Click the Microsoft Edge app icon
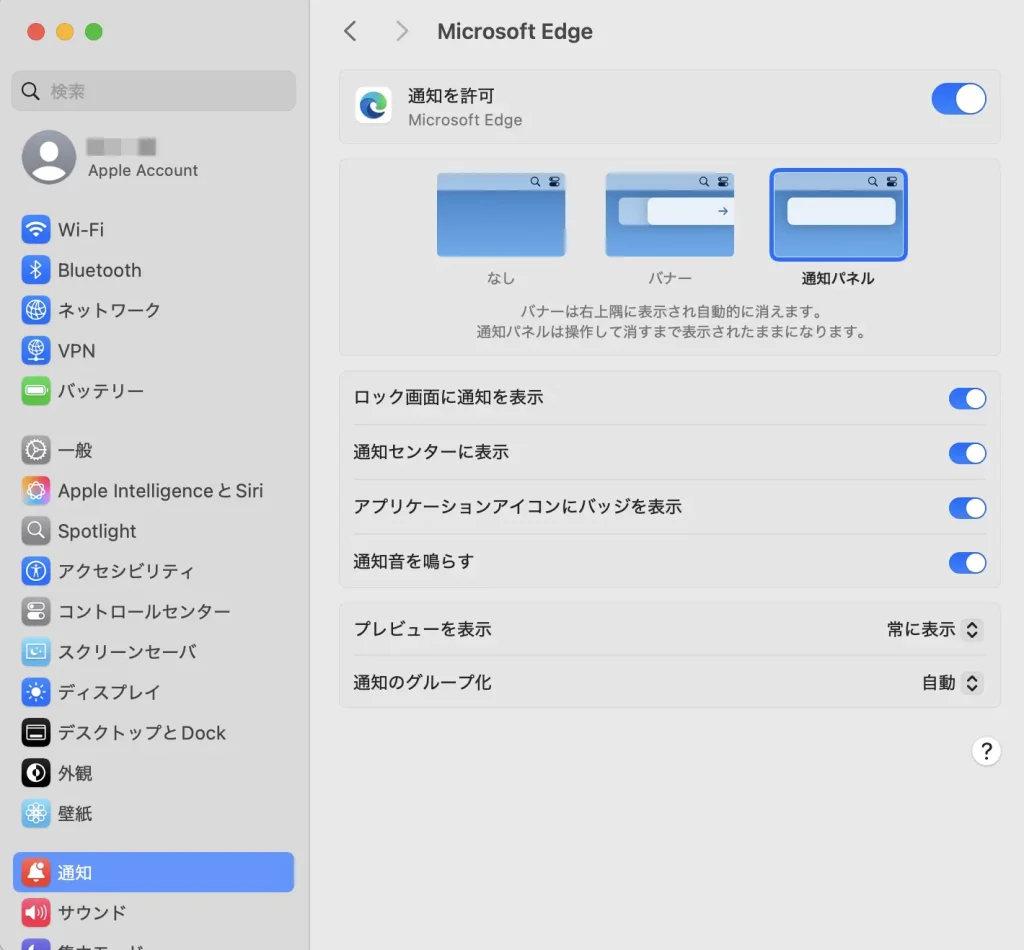Screen dimensions: 1024x950 tap(374, 106)
